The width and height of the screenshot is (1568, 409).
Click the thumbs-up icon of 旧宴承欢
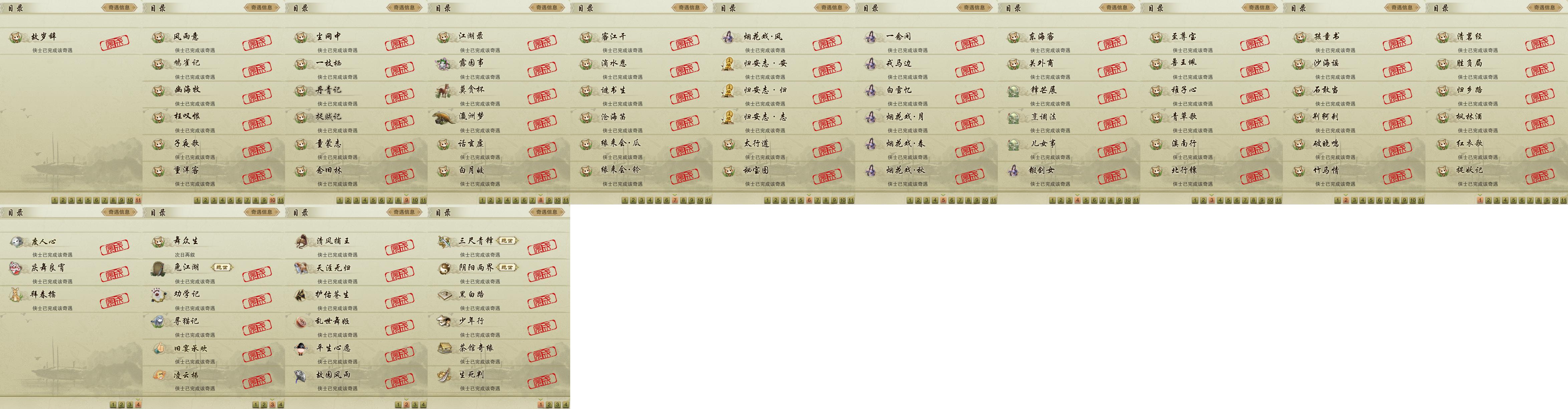160,348
